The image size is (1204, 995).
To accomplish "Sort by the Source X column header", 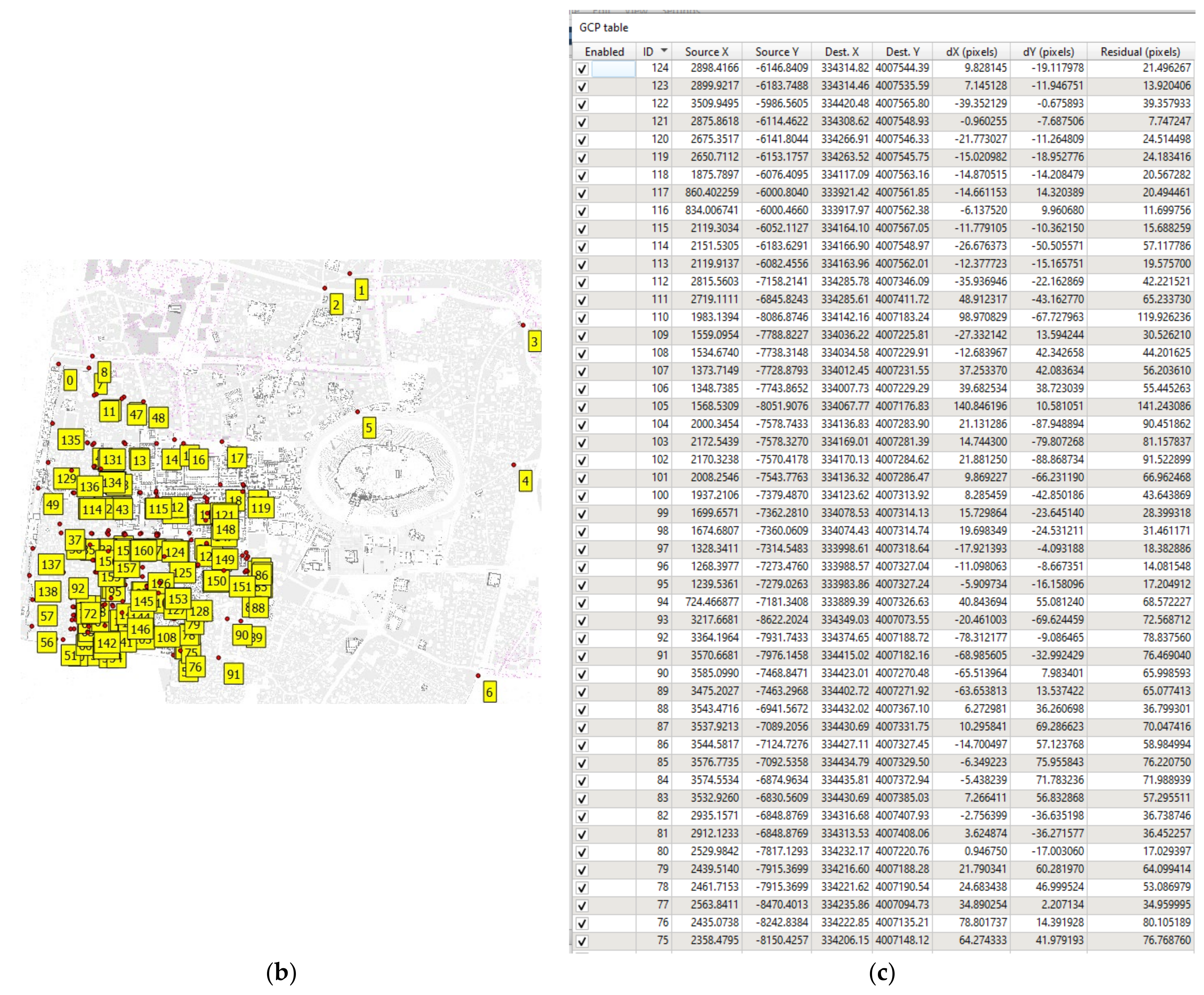I will pyautogui.click(x=706, y=52).
